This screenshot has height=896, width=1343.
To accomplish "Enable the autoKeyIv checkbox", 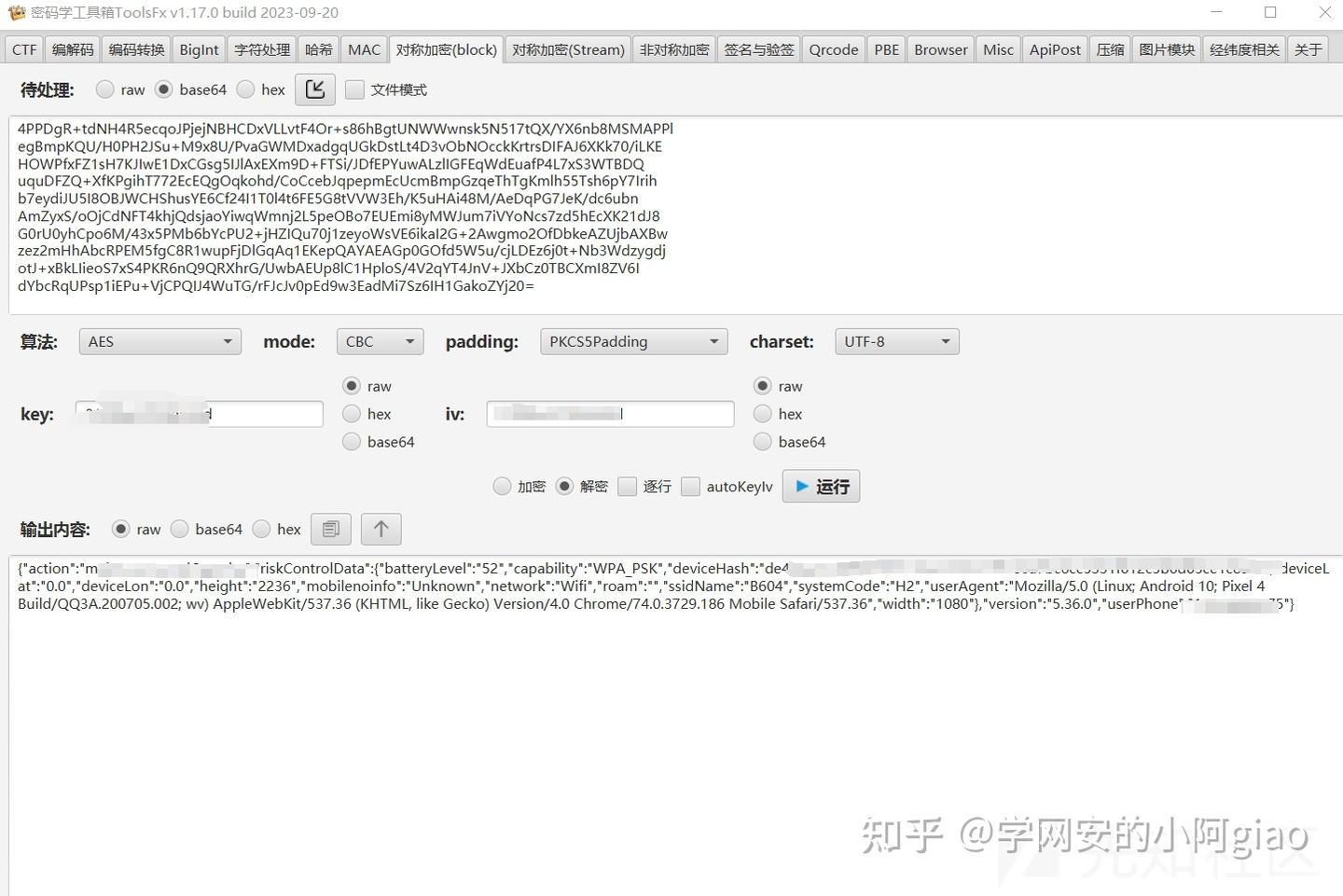I will [x=690, y=486].
